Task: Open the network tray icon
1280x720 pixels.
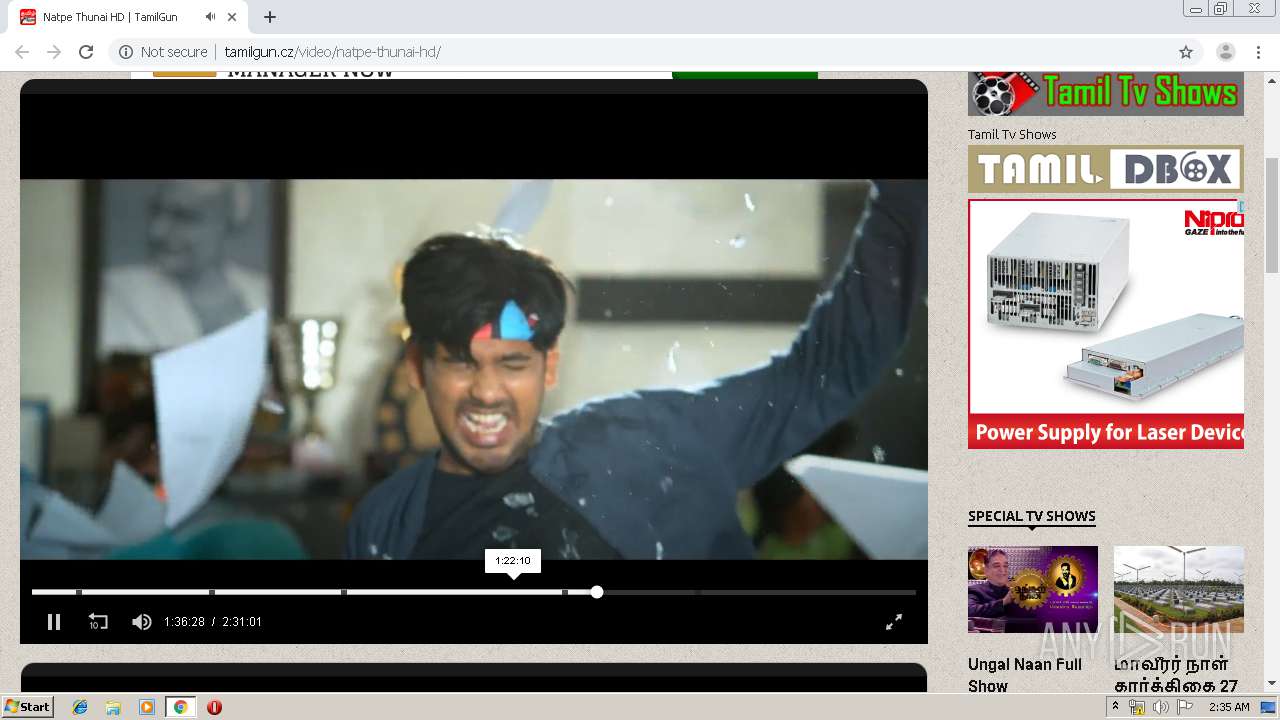Action: coord(1137,707)
